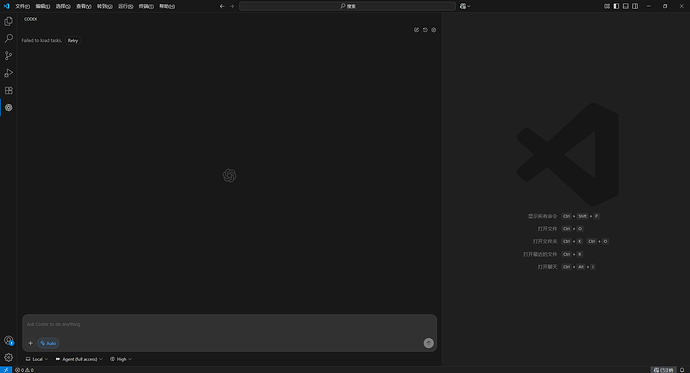Focus the Ask Codex to do anything input
690x373 pixels.
click(229, 325)
